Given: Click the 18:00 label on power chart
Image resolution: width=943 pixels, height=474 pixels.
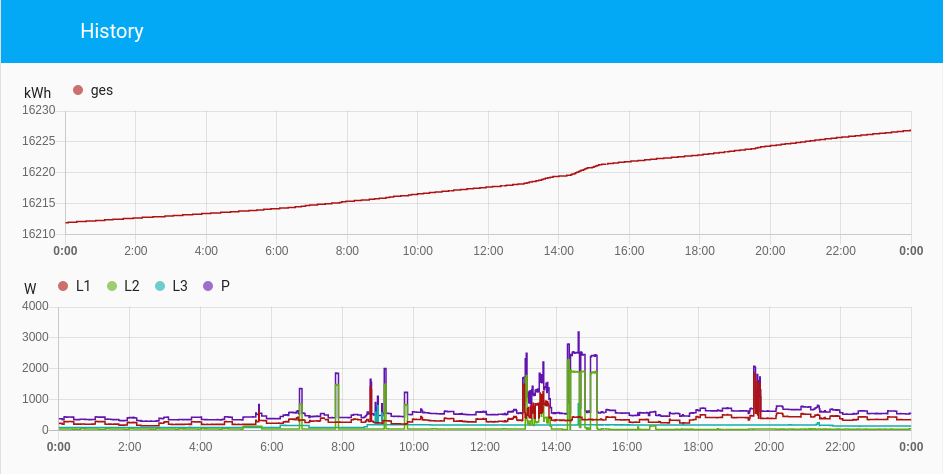Looking at the screenshot, I should click(x=698, y=447).
